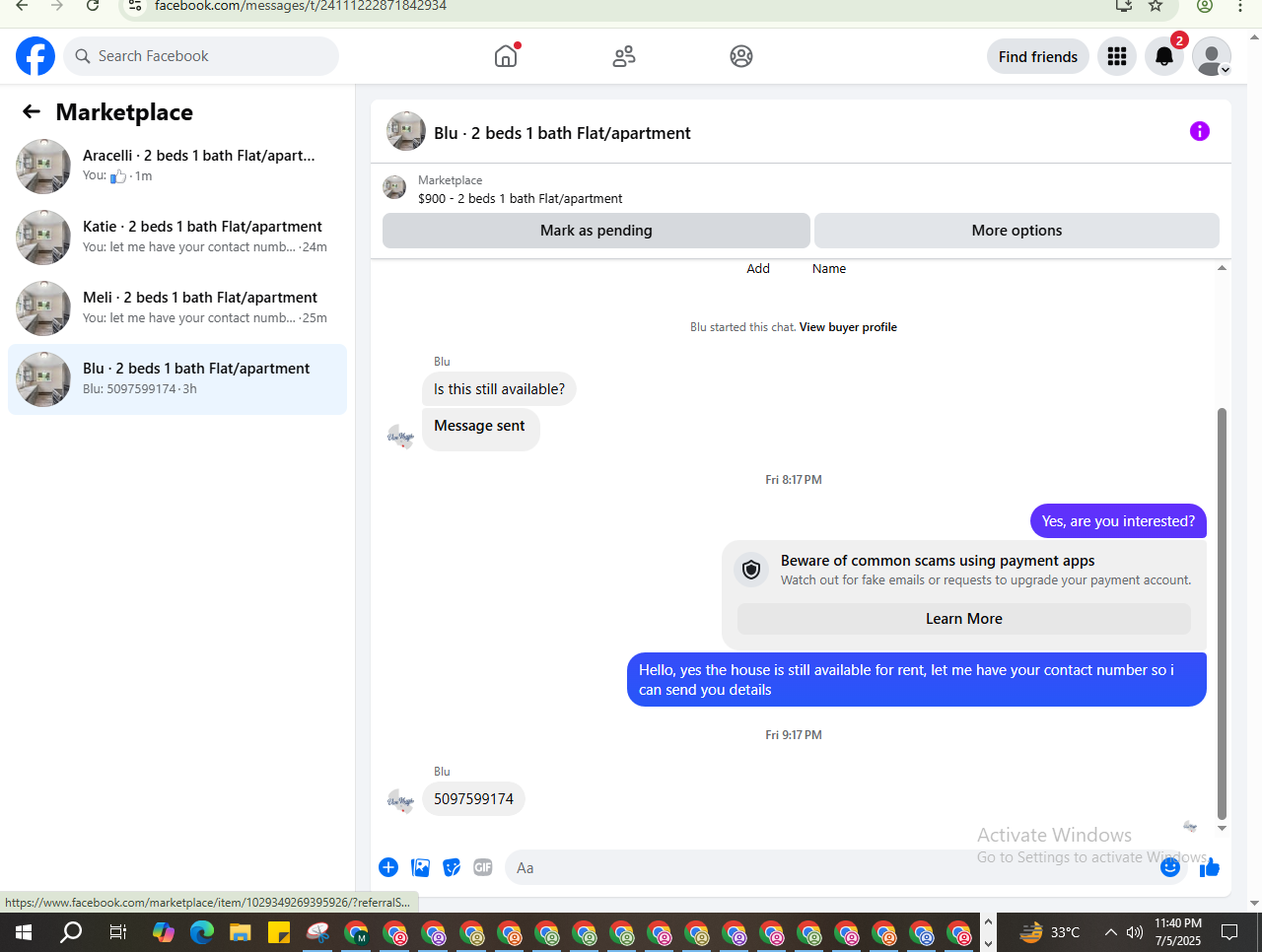Image resolution: width=1262 pixels, height=952 pixels.
Task: Open the volume control in the tray
Action: pos(1135,932)
